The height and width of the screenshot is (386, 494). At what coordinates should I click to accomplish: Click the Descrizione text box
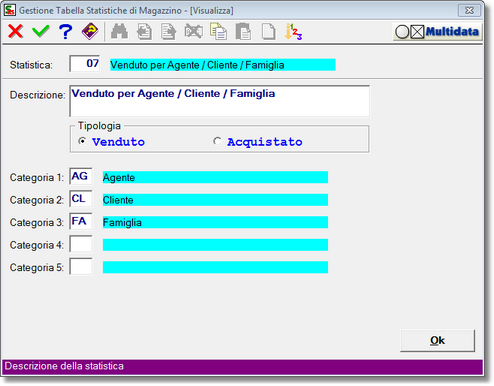[219, 101]
